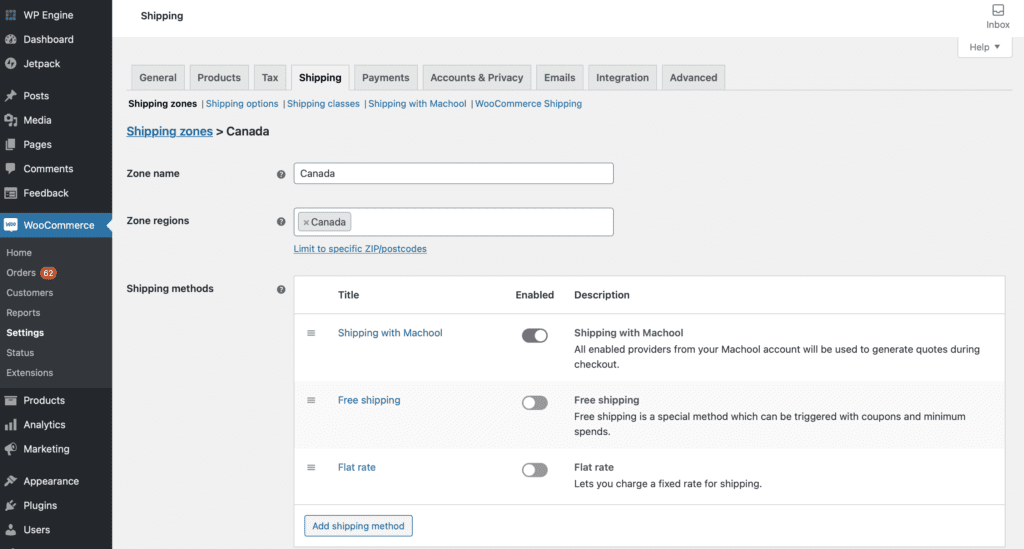Click drag handle for Flat rate row
1024x549 pixels.
point(311,467)
